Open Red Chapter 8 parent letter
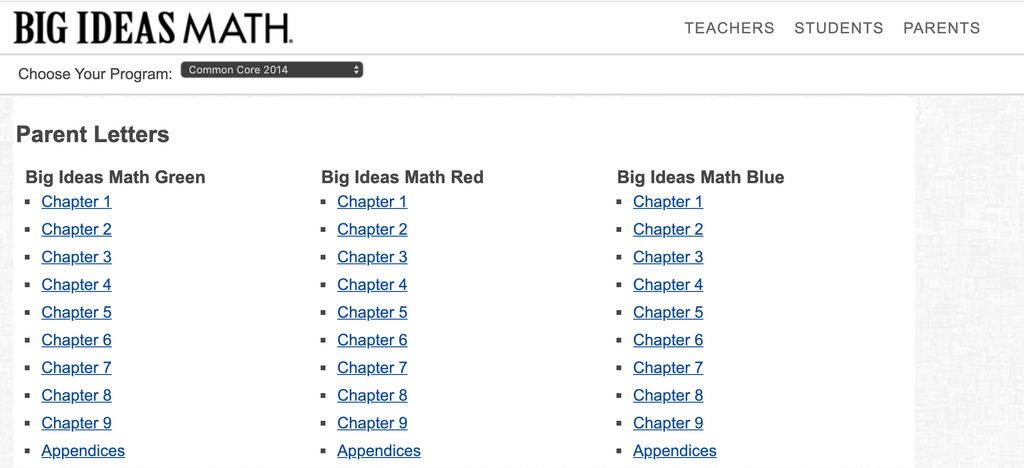 (x=372, y=396)
